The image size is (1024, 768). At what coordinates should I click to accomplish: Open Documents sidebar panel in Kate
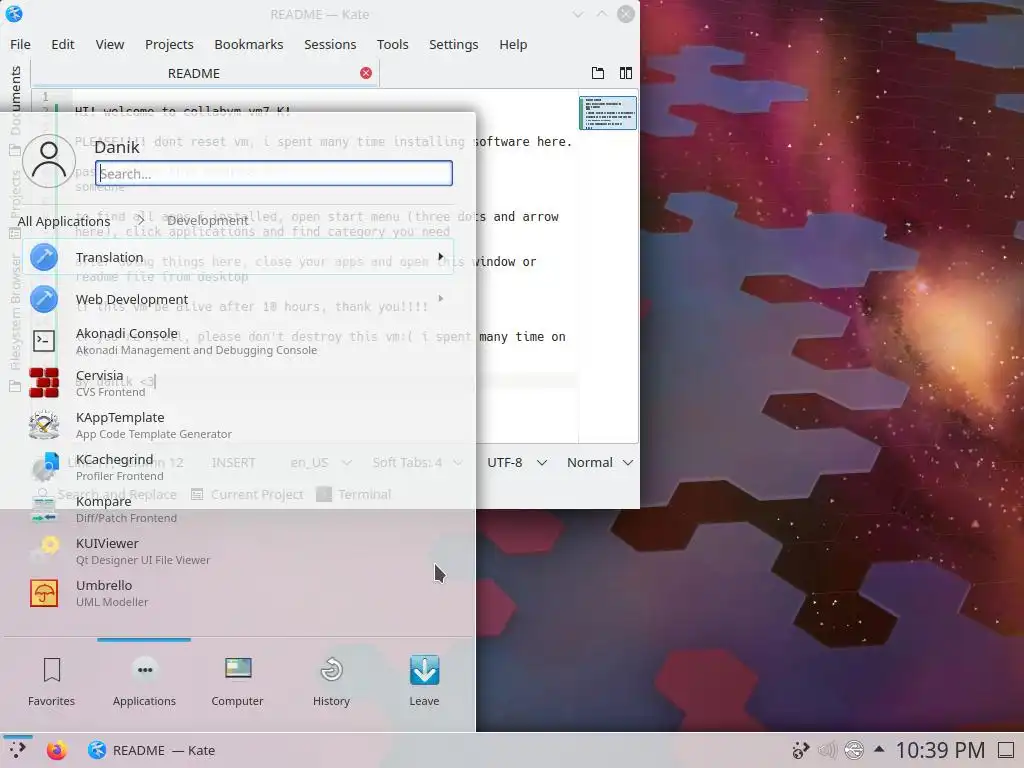[x=15, y=111]
